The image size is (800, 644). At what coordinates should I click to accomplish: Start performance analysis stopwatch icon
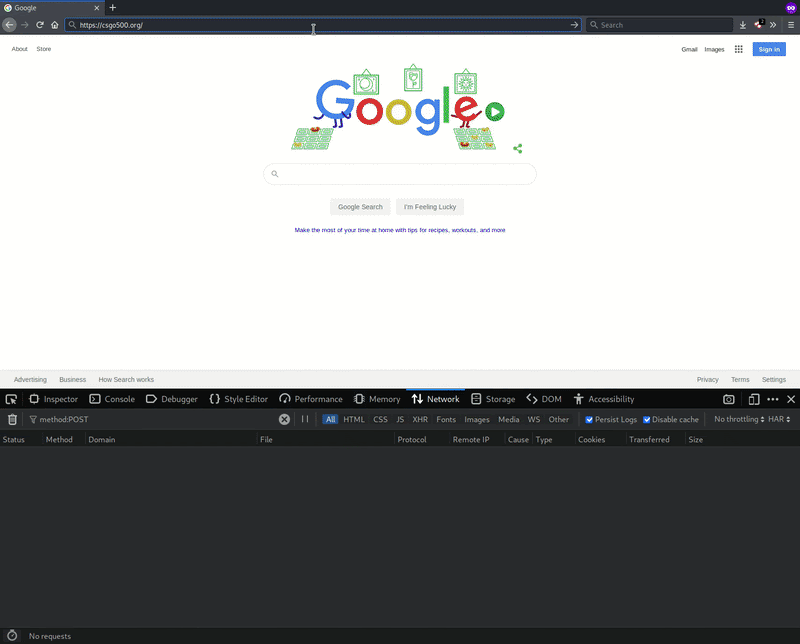coord(12,635)
